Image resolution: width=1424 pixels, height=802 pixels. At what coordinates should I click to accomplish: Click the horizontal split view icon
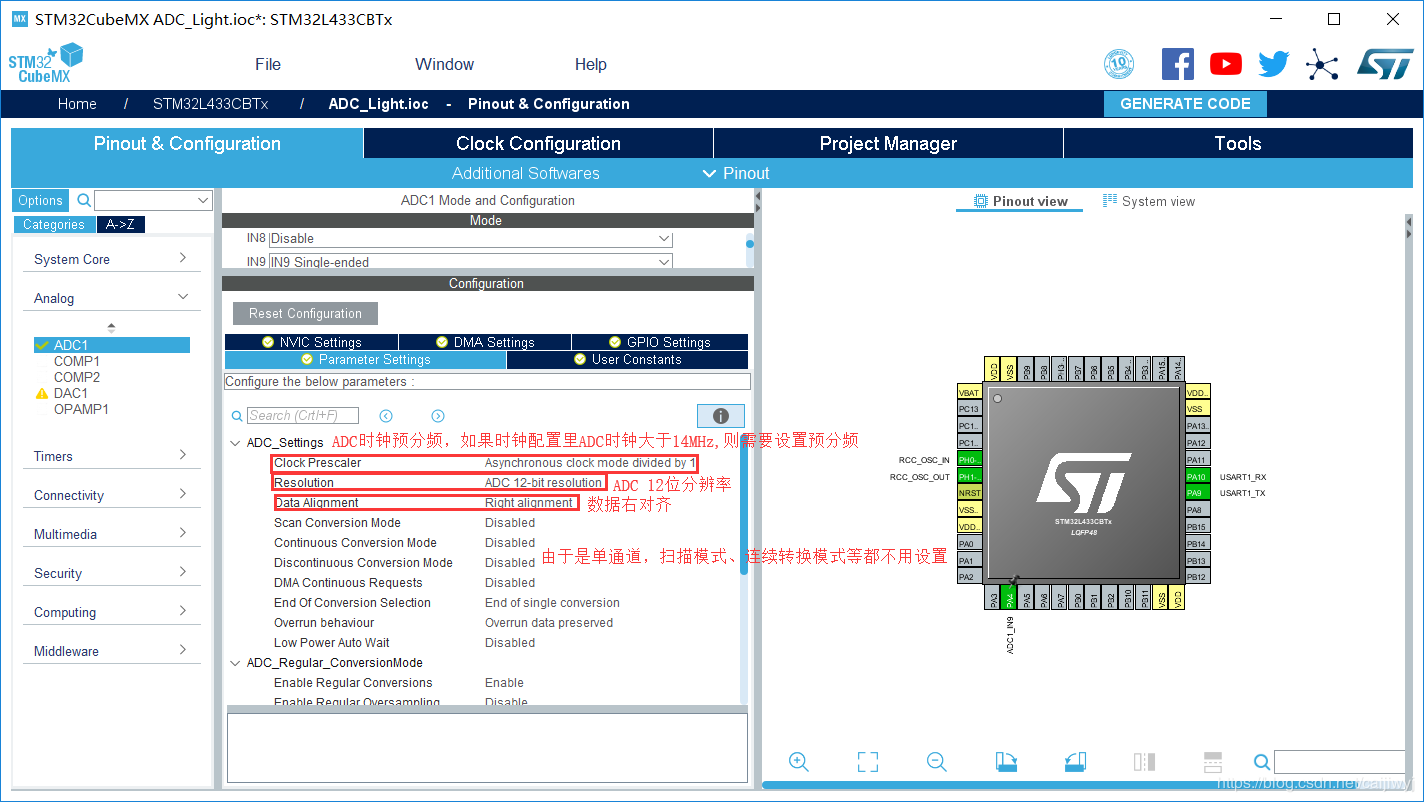(1213, 762)
